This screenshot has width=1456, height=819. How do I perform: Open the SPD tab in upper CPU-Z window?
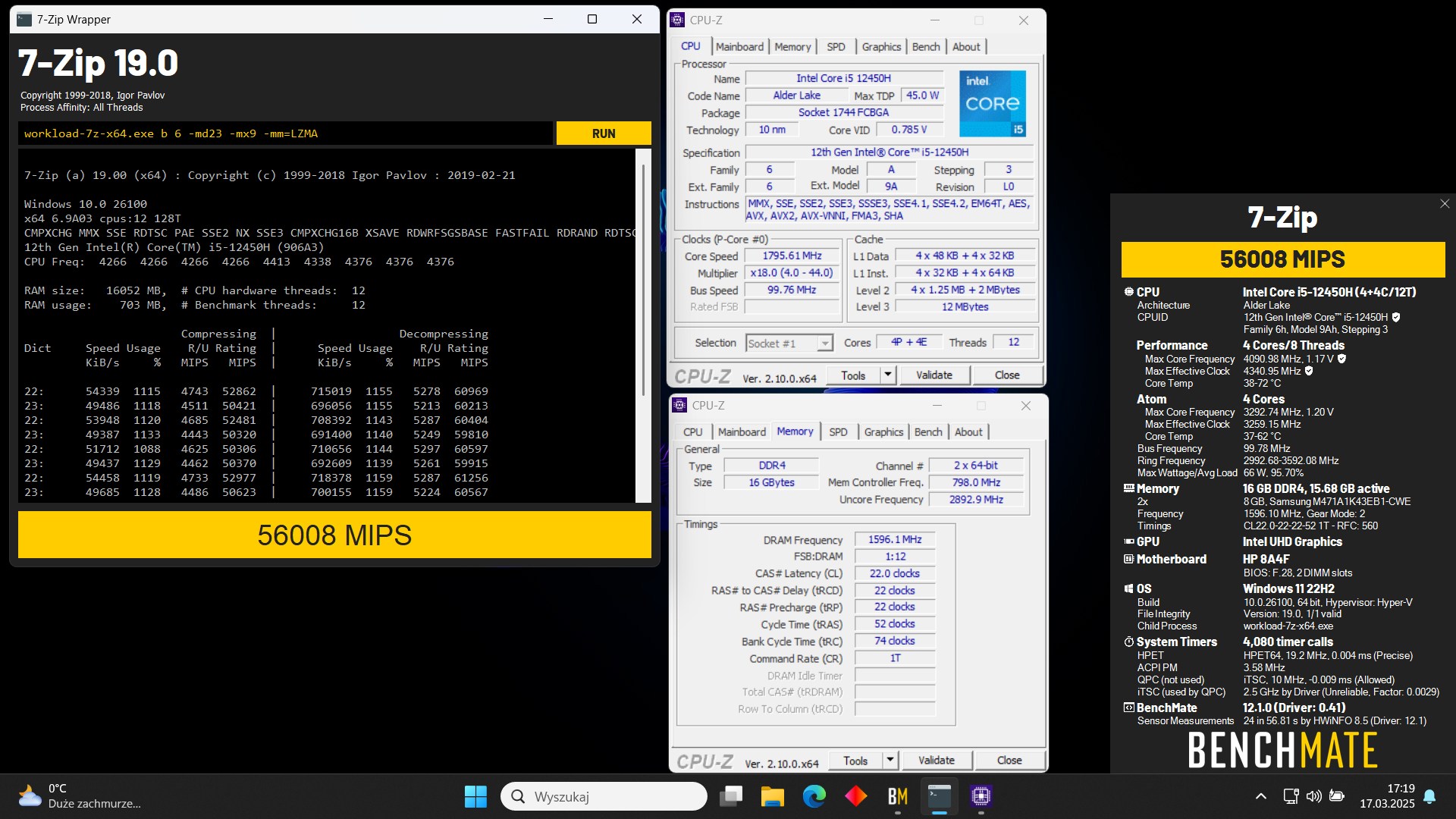pos(836,47)
